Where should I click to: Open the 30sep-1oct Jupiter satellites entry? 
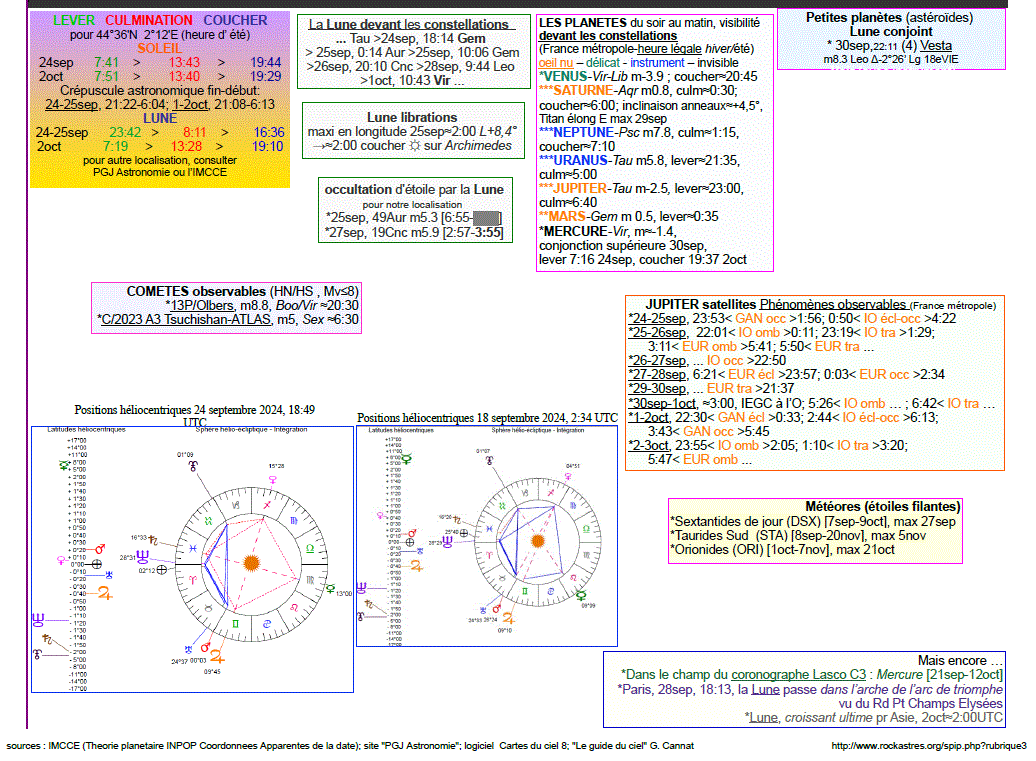[x=662, y=403]
